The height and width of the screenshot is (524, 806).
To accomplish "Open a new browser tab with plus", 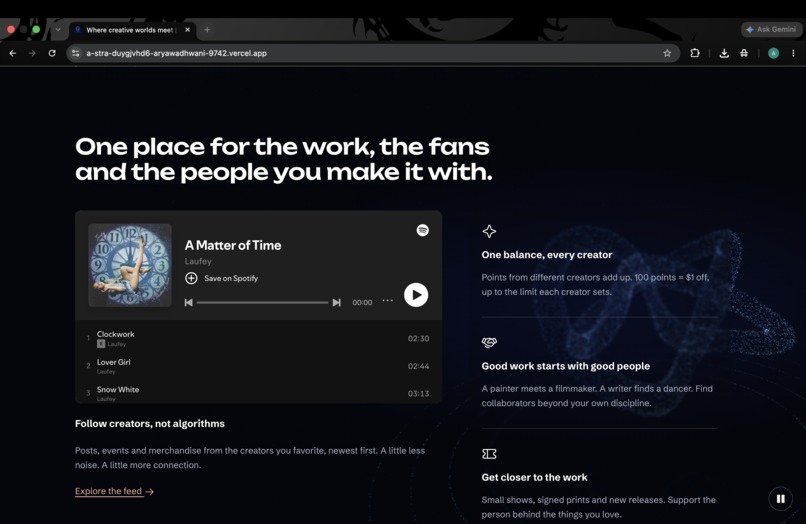I will (207, 30).
